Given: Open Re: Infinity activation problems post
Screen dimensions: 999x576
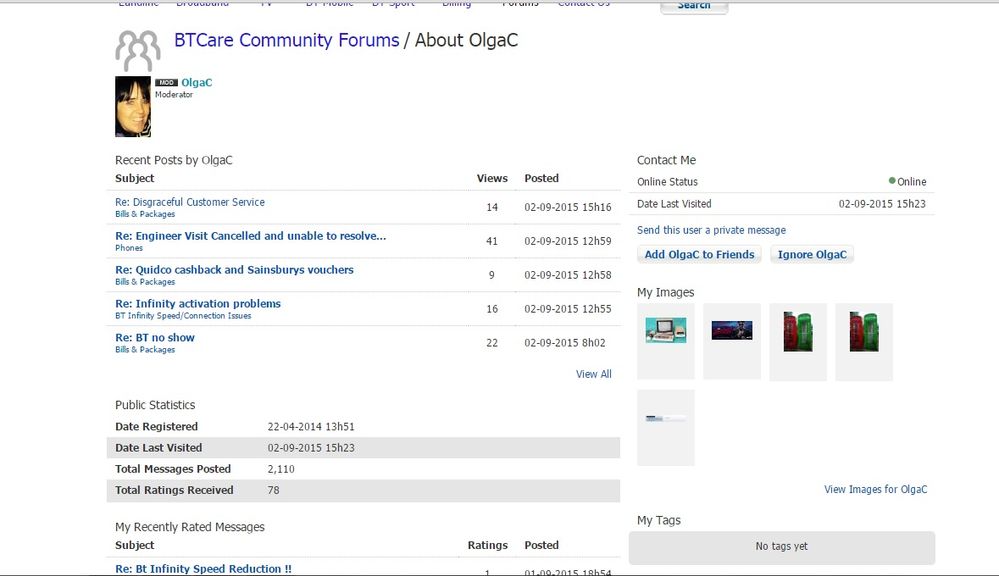Looking at the screenshot, I should 198,303.
